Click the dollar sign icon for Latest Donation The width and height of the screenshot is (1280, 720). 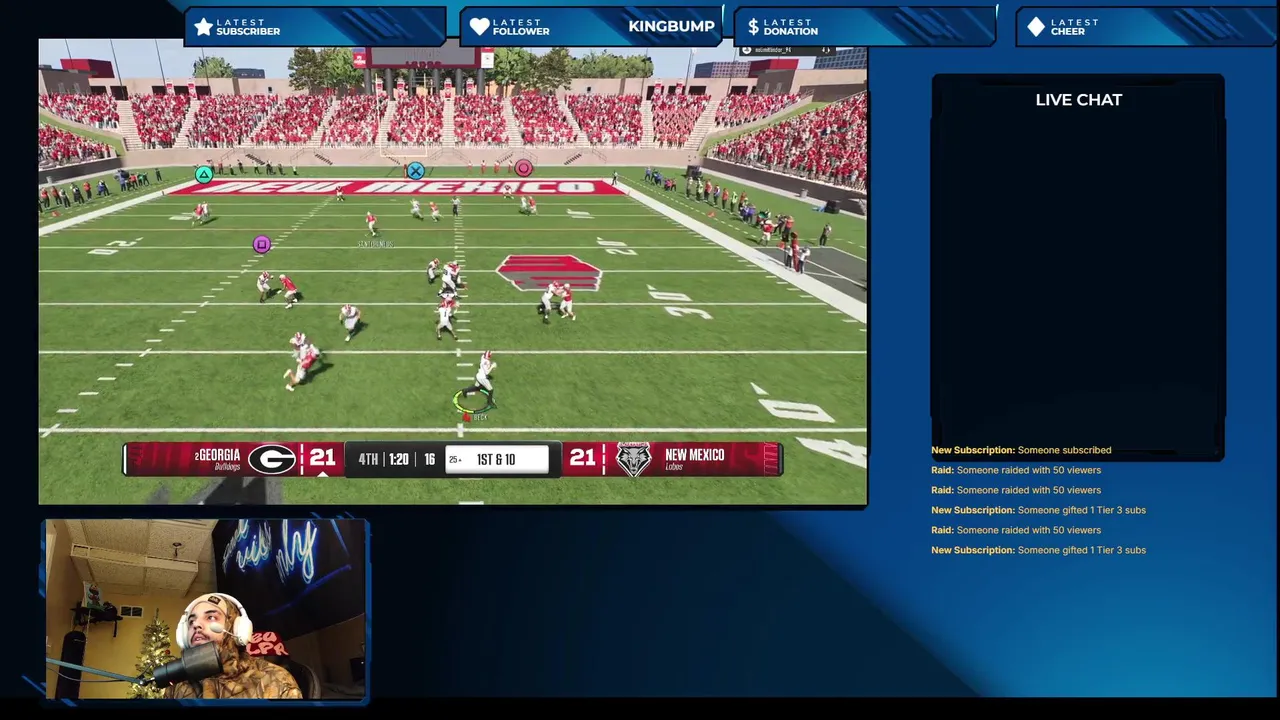753,27
